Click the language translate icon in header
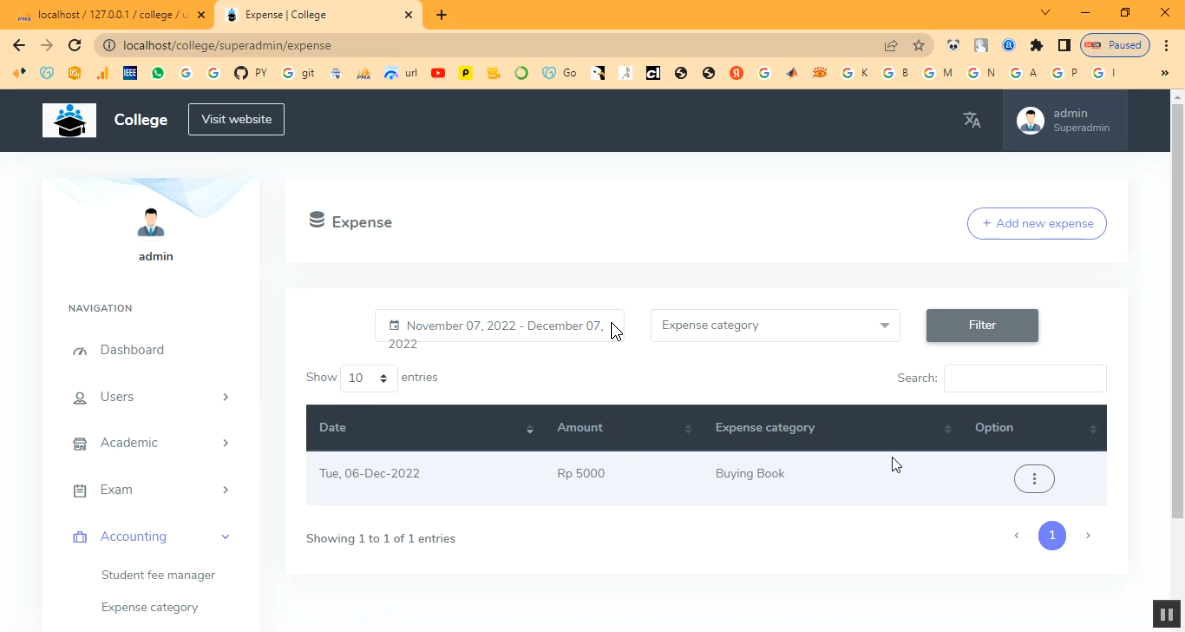The height and width of the screenshot is (632, 1185). 971,120
